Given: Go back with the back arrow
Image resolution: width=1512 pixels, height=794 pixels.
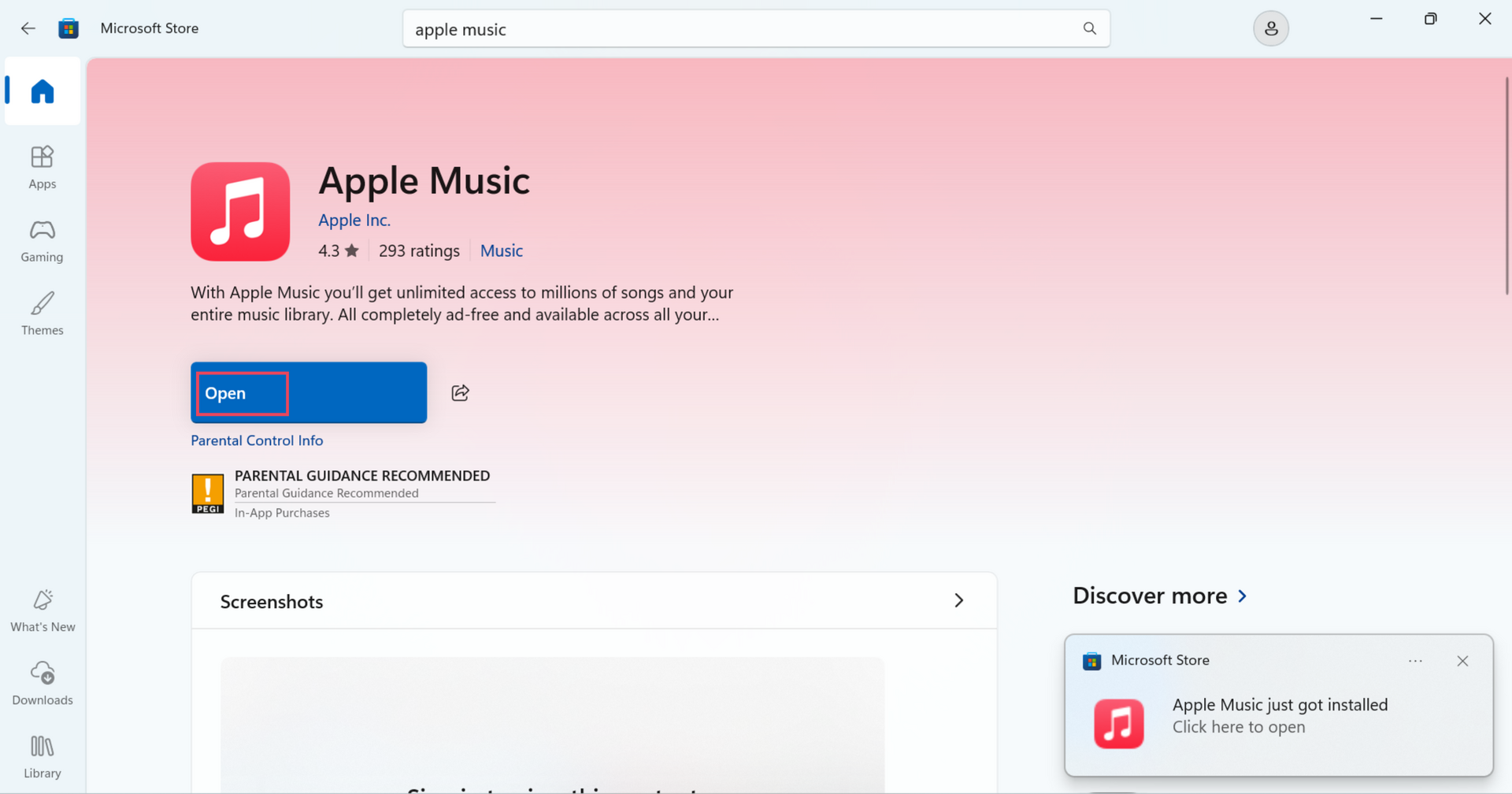Looking at the screenshot, I should click(x=28, y=28).
